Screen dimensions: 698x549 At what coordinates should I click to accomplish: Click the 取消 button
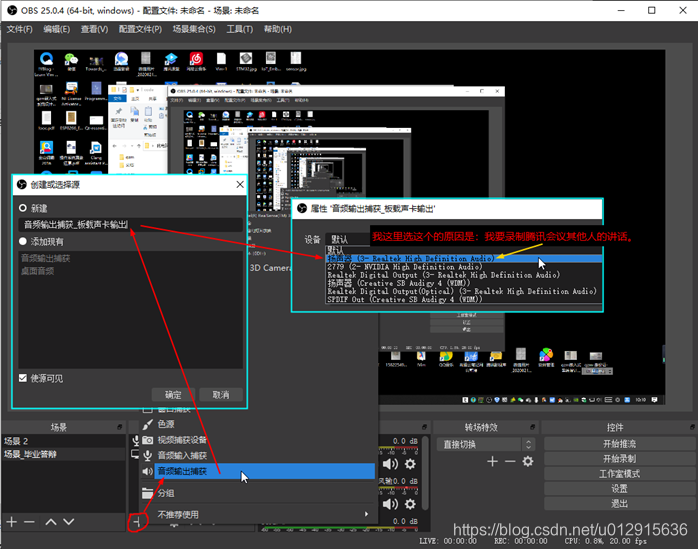point(221,394)
